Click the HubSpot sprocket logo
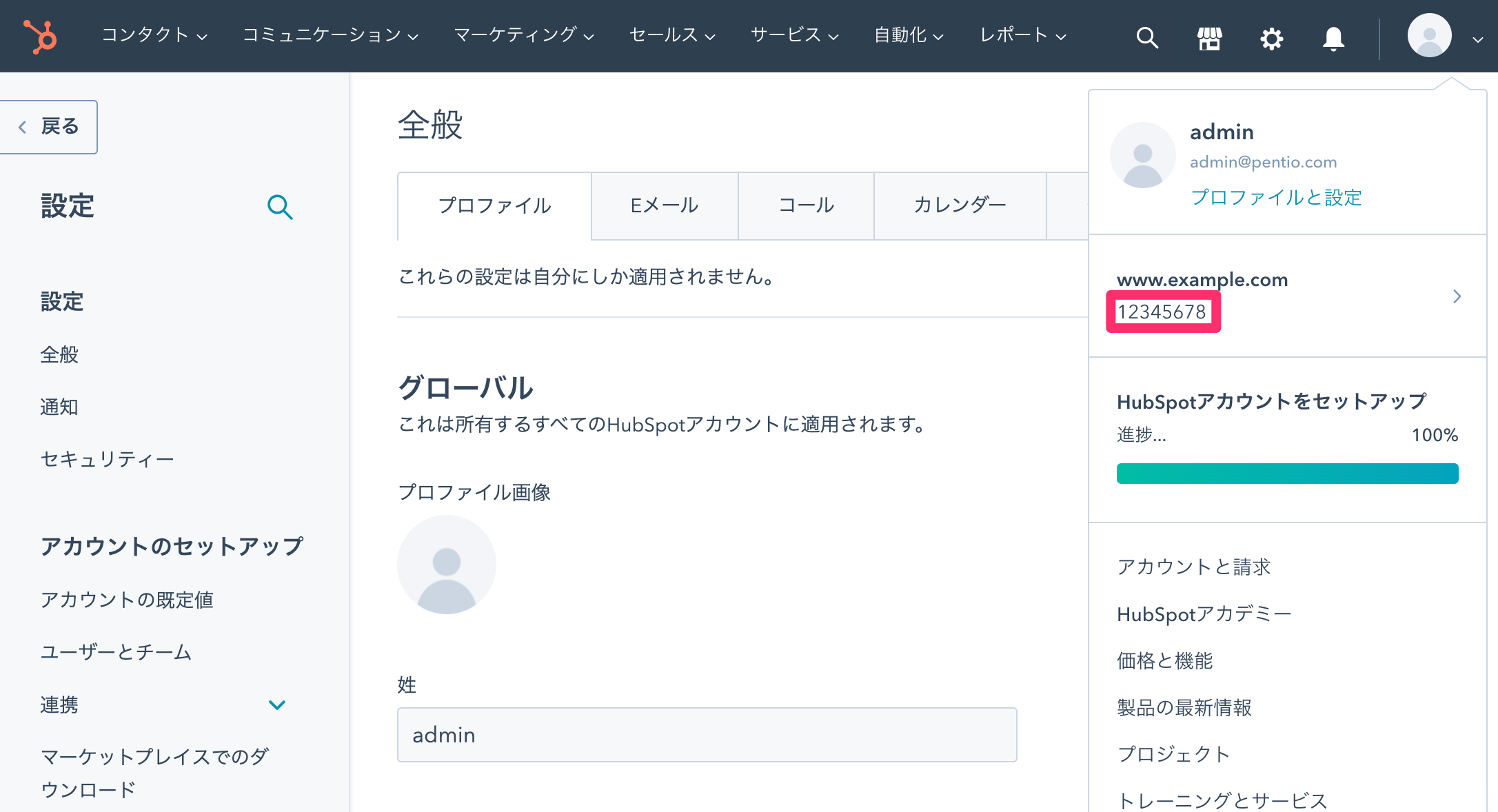This screenshot has height=812, width=1498. (40, 36)
